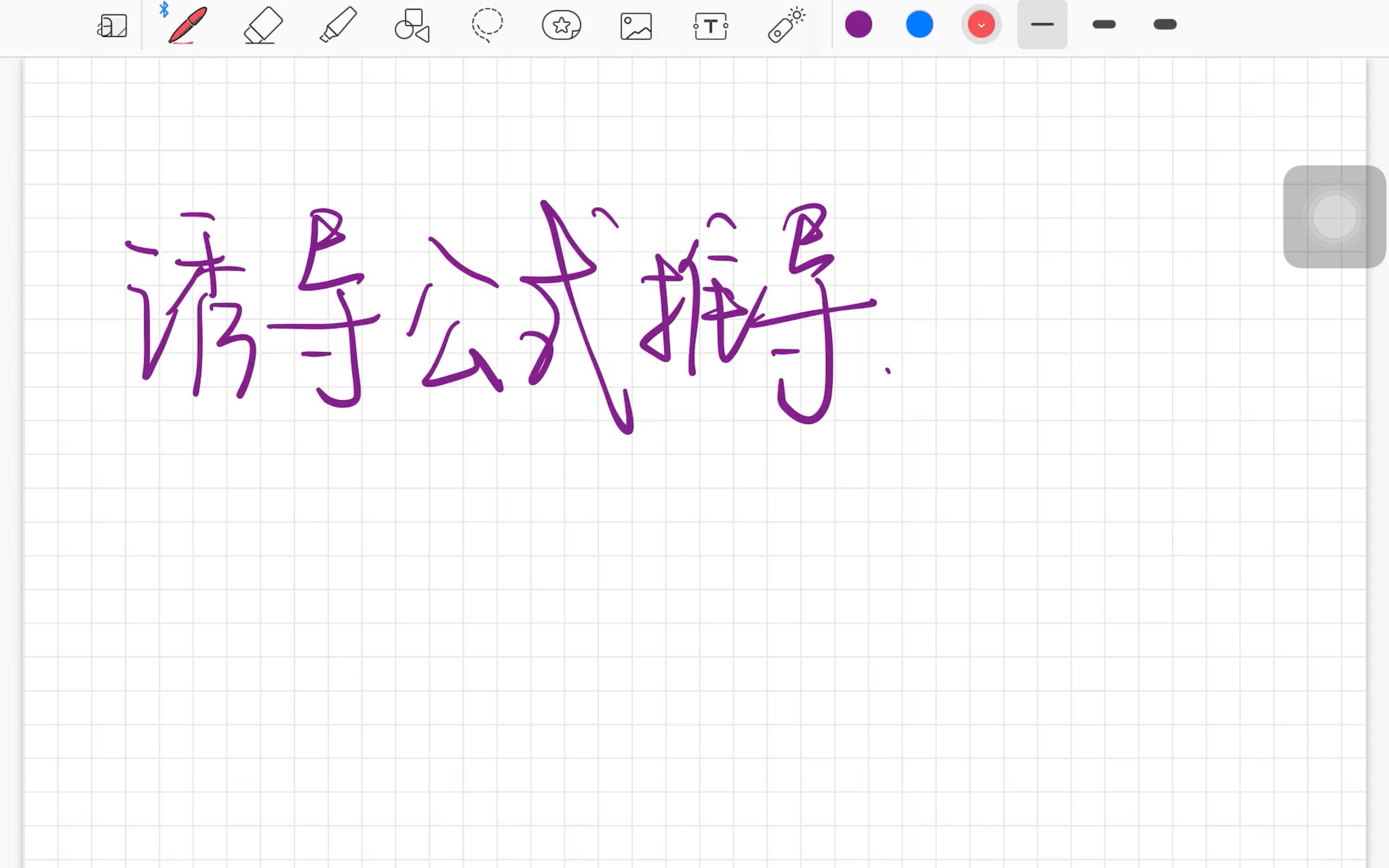Enable the medium stroke thickness
1389x868 pixels.
click(x=1104, y=24)
